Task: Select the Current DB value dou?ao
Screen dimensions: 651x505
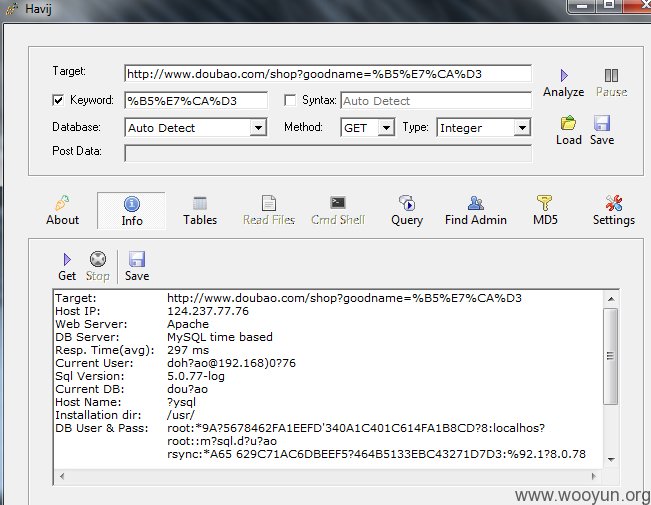Action: click(187, 389)
